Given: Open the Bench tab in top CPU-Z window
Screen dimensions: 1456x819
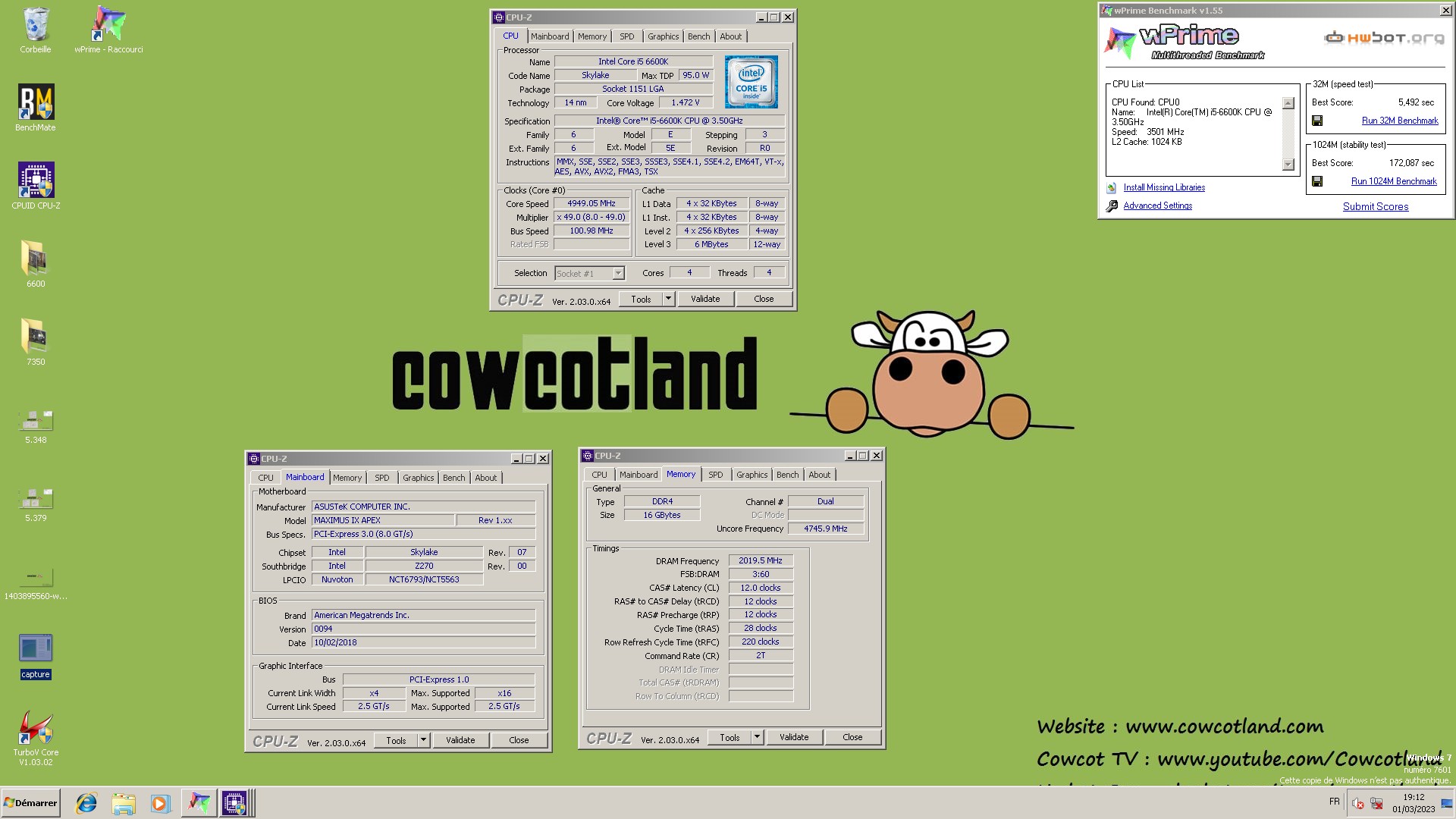Looking at the screenshot, I should click(699, 36).
